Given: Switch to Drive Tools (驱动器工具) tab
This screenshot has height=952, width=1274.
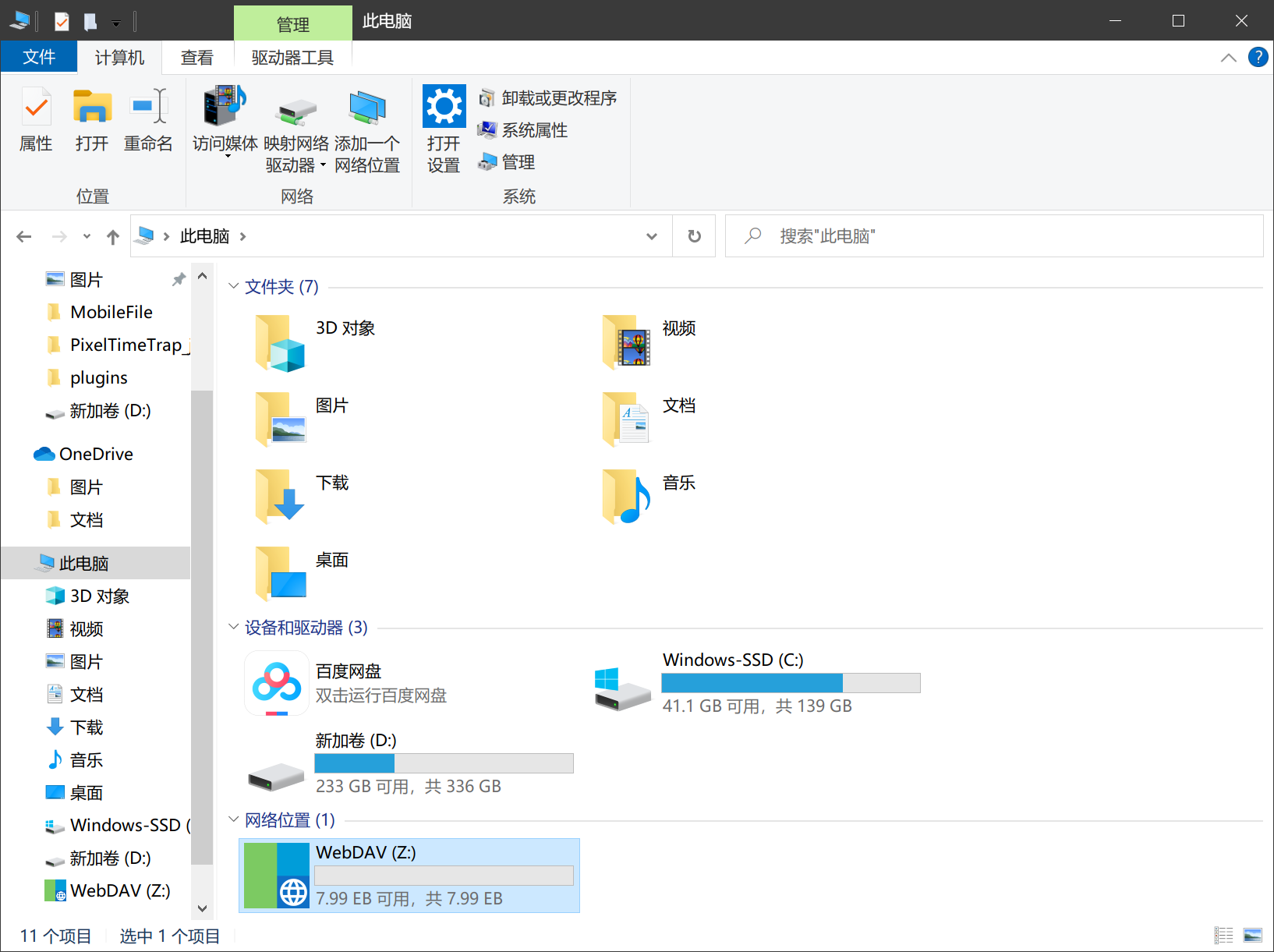Looking at the screenshot, I should tap(292, 58).
